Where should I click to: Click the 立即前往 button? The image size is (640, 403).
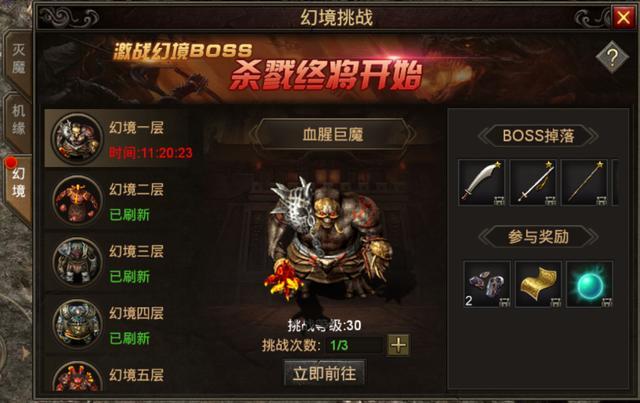(324, 373)
